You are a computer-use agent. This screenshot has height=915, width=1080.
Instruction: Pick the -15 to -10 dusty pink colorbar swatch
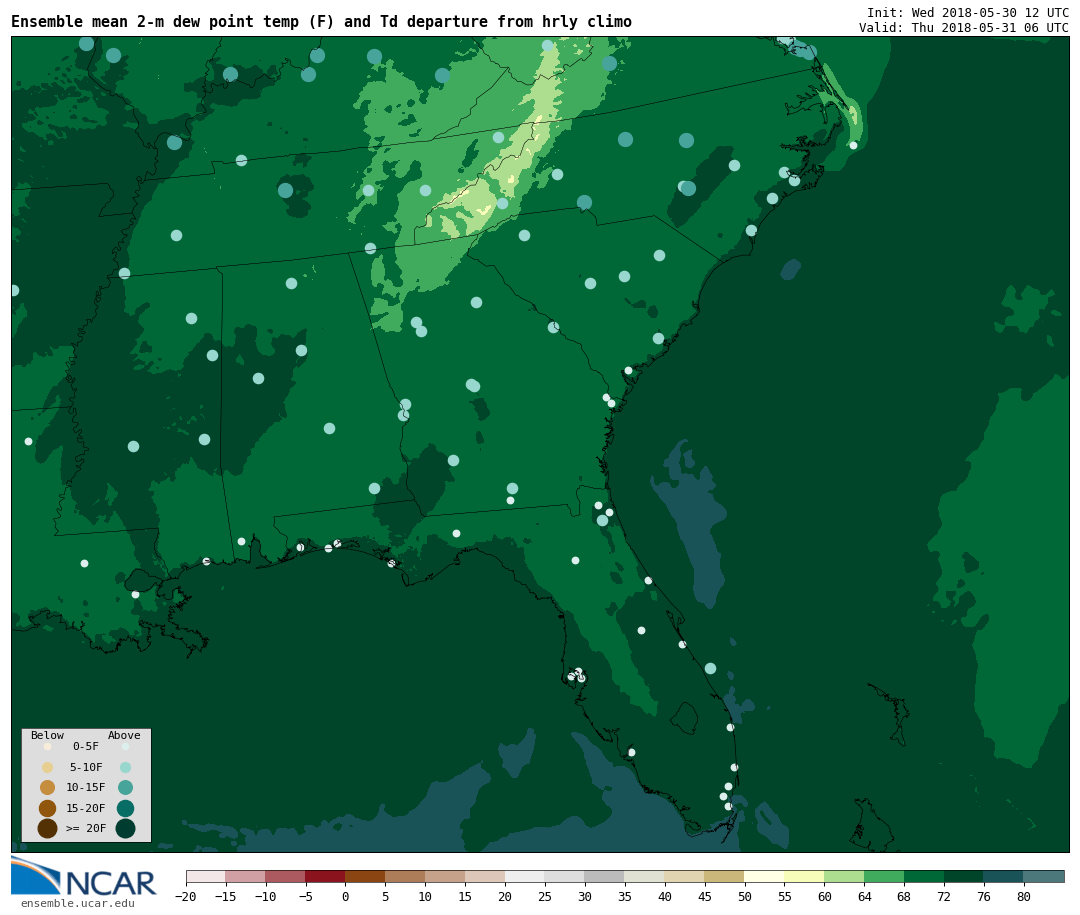point(246,876)
